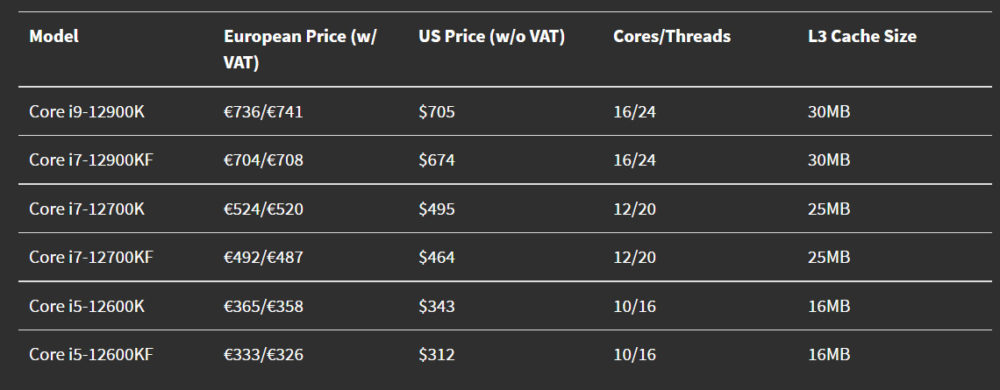Select the Core i7-12900KF model cell
Viewport: 1000px width, 390px height.
(91, 160)
